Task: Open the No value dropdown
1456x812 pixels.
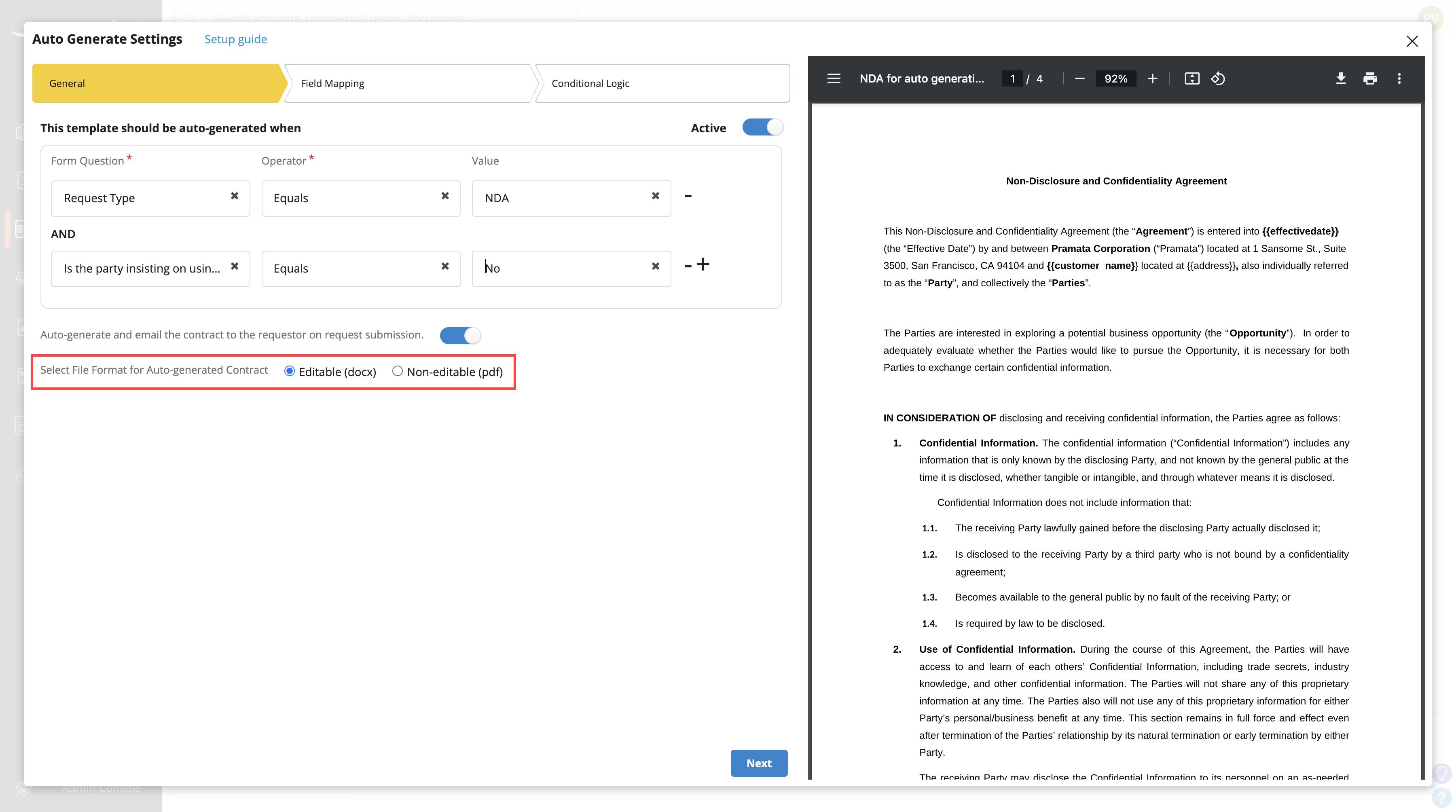Action: pos(571,269)
